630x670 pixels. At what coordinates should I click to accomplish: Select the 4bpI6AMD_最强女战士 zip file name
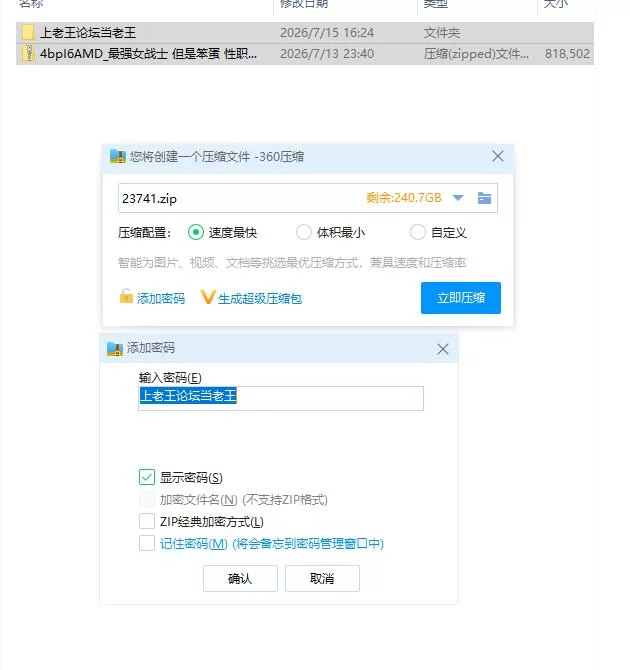[x=148, y=53]
